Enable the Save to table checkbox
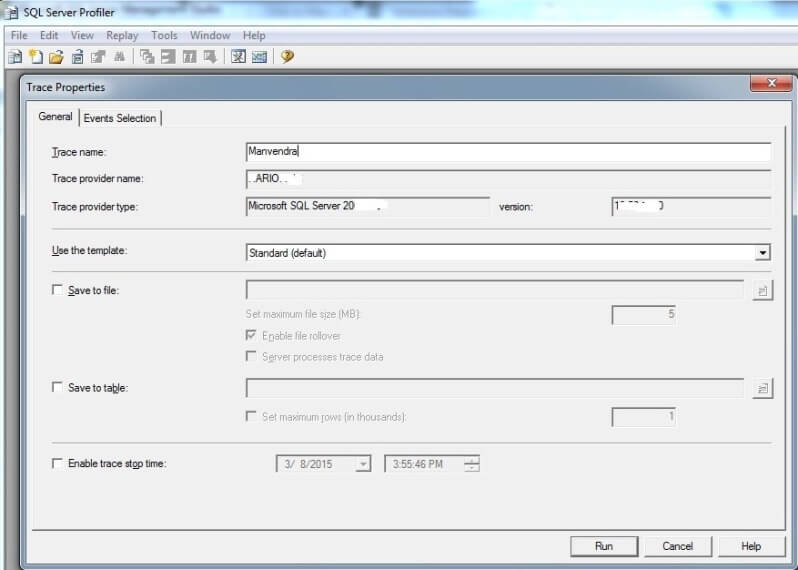Image resolution: width=798 pixels, height=570 pixels. point(58,387)
